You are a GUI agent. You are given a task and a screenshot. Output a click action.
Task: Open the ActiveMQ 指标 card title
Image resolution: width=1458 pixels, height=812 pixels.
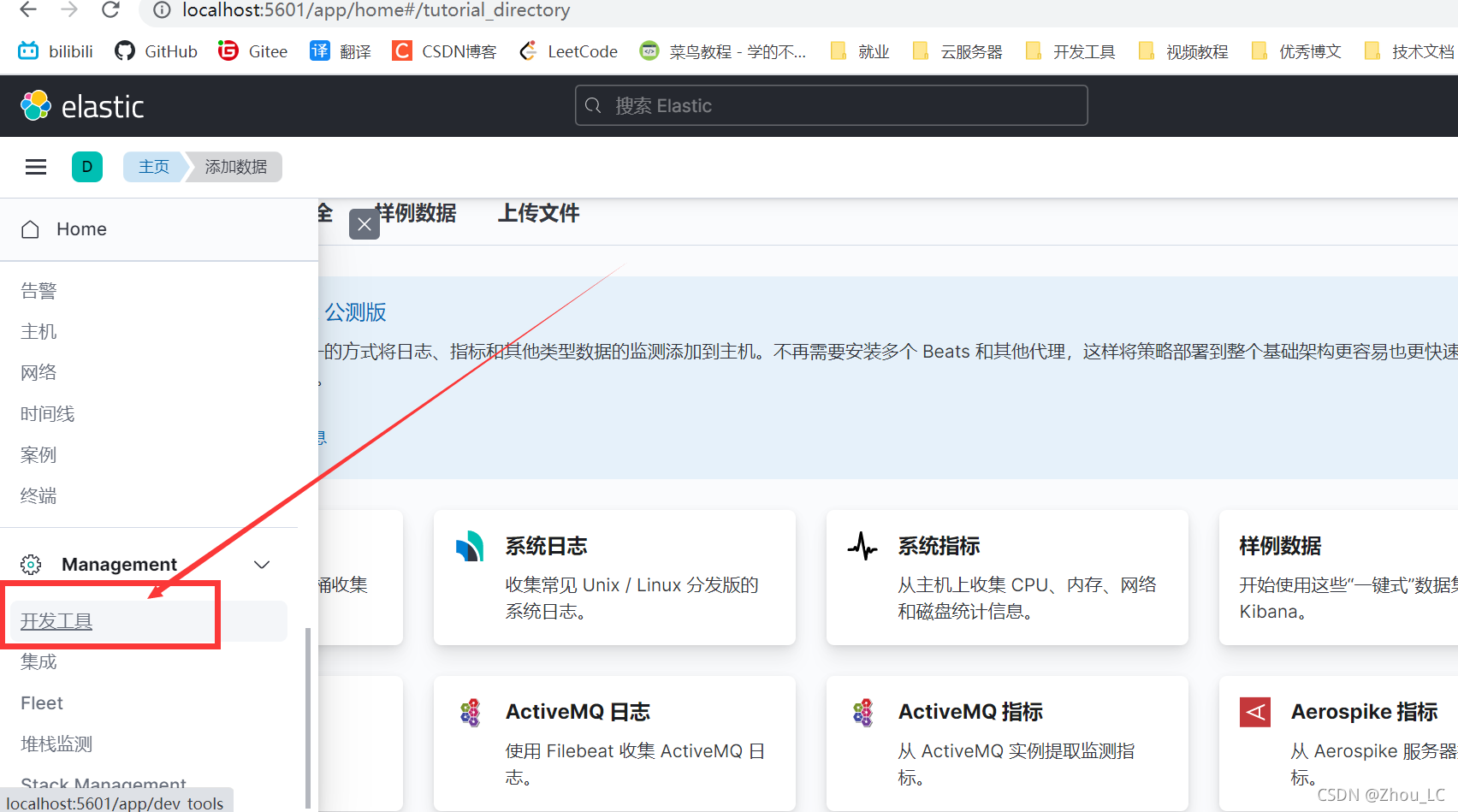971,712
